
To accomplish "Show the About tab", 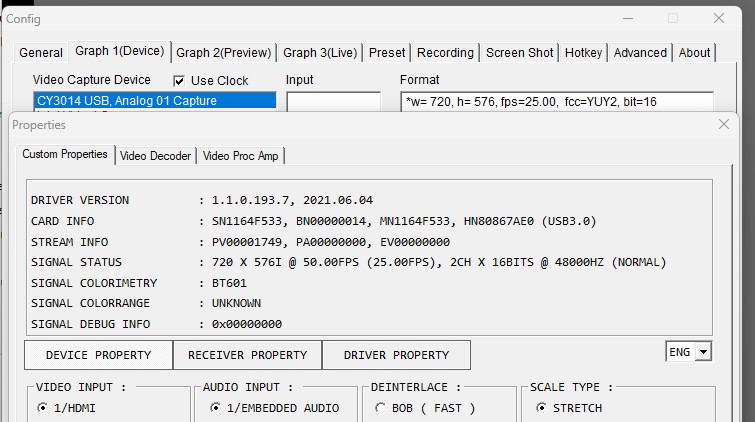I will coord(694,53).
